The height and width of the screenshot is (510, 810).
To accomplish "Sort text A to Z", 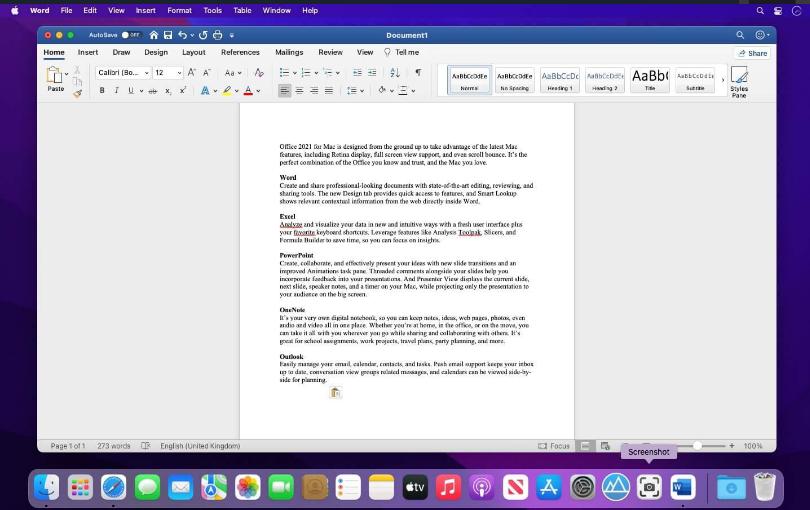I will point(395,72).
